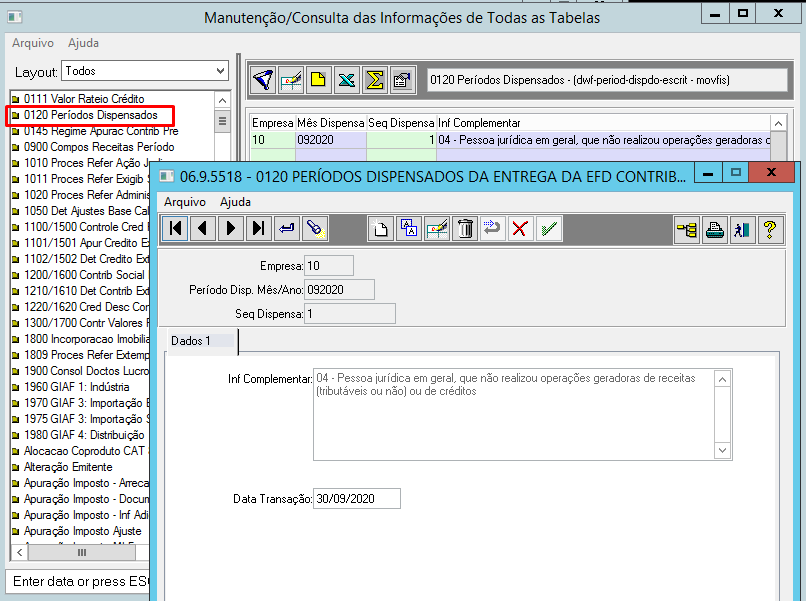806x601 pixels.
Task: Switch to the Dados 1 tab
Action: tap(202, 341)
